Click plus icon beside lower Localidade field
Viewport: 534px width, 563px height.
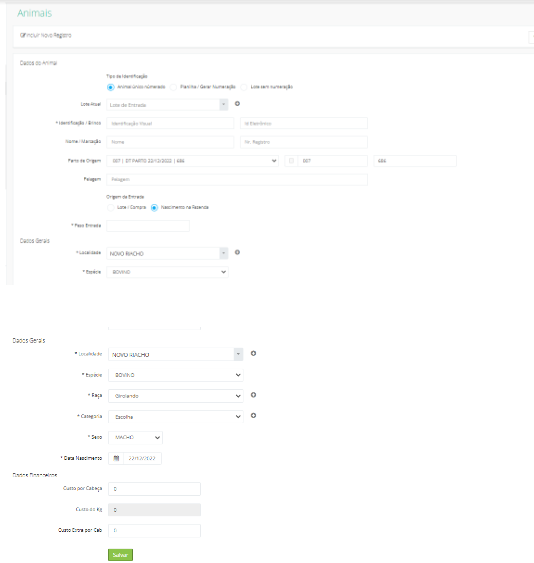(x=253, y=354)
